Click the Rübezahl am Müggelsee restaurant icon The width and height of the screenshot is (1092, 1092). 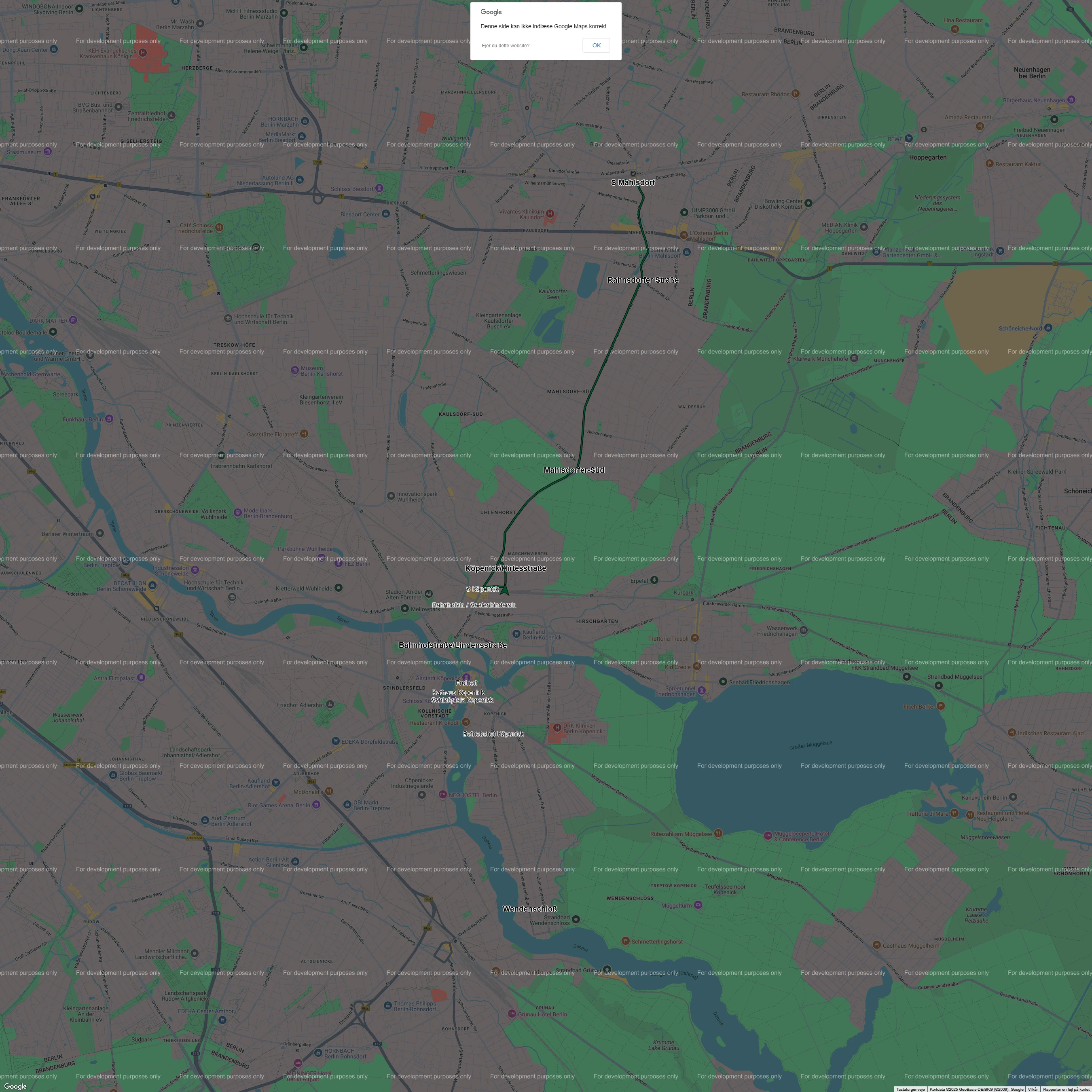[718, 833]
